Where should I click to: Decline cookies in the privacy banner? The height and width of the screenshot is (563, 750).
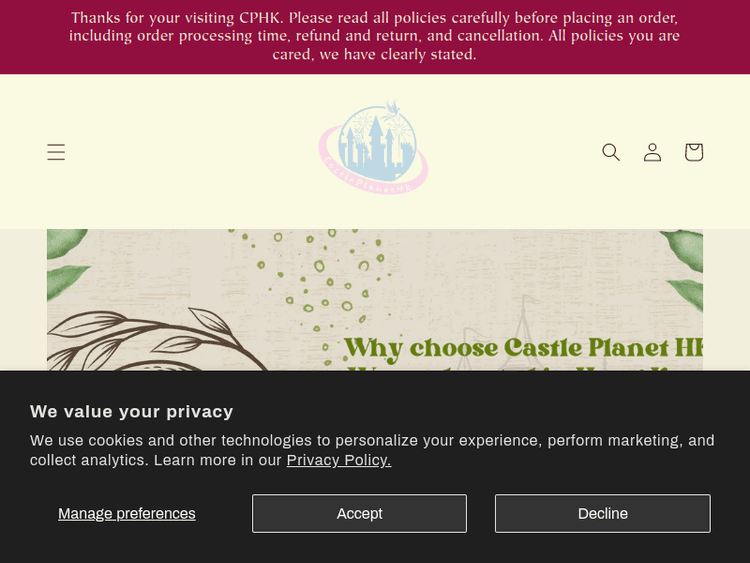click(602, 513)
